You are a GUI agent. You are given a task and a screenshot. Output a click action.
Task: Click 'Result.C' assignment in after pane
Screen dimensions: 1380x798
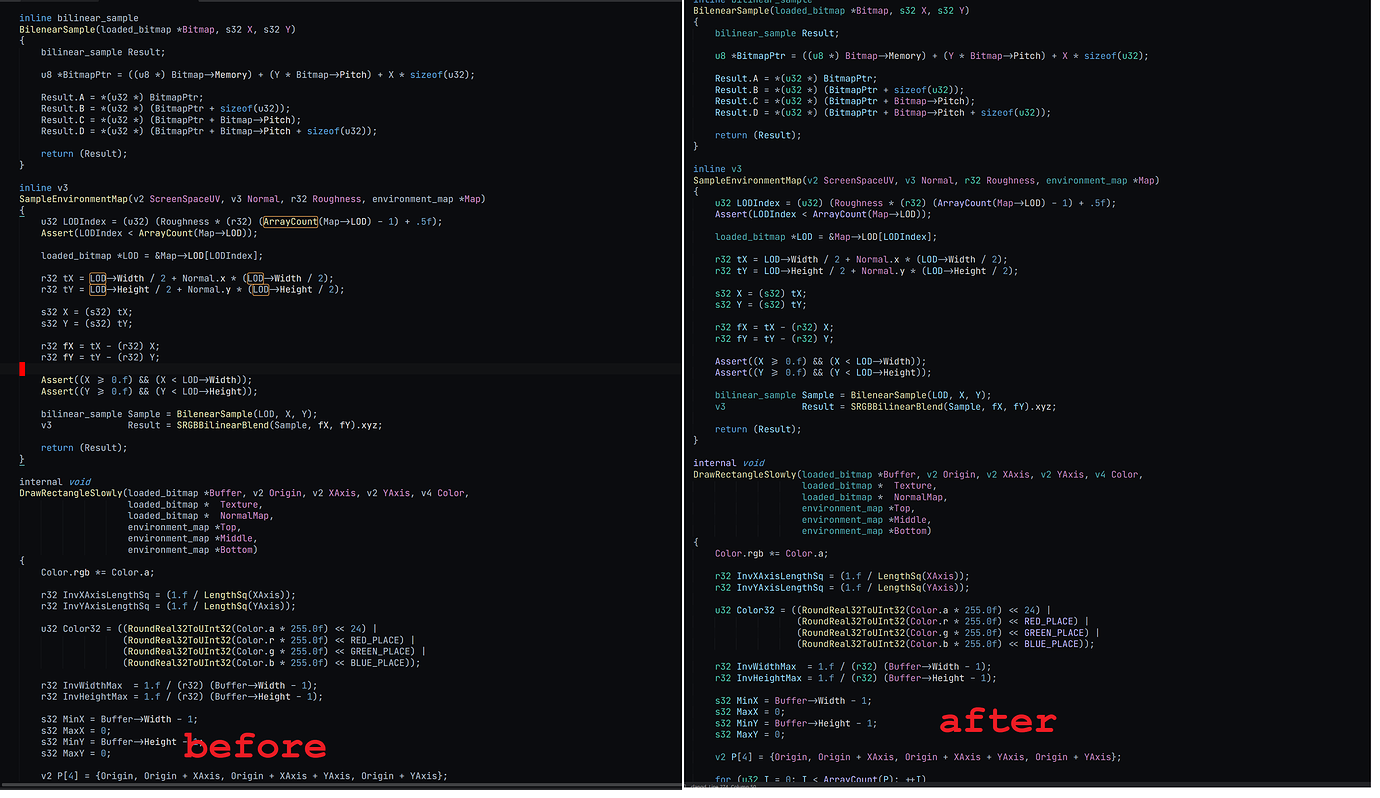coord(845,101)
